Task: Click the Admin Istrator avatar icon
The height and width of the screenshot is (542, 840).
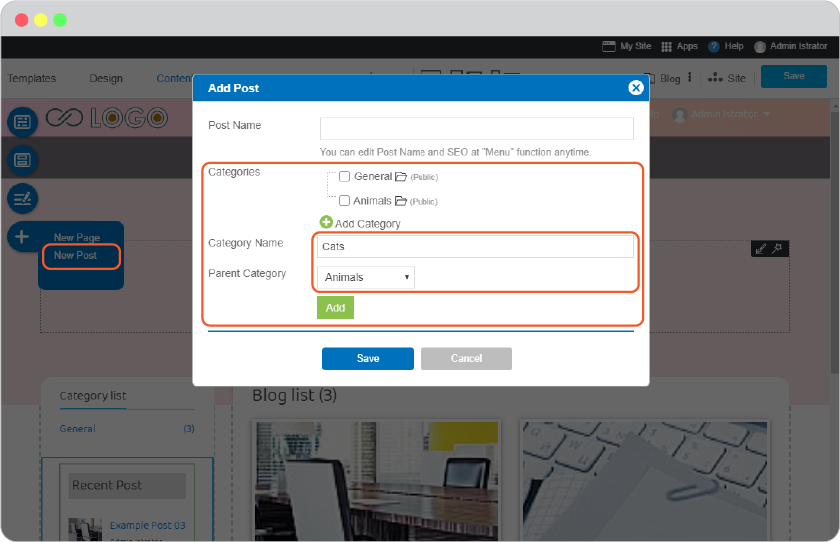Action: [760, 47]
